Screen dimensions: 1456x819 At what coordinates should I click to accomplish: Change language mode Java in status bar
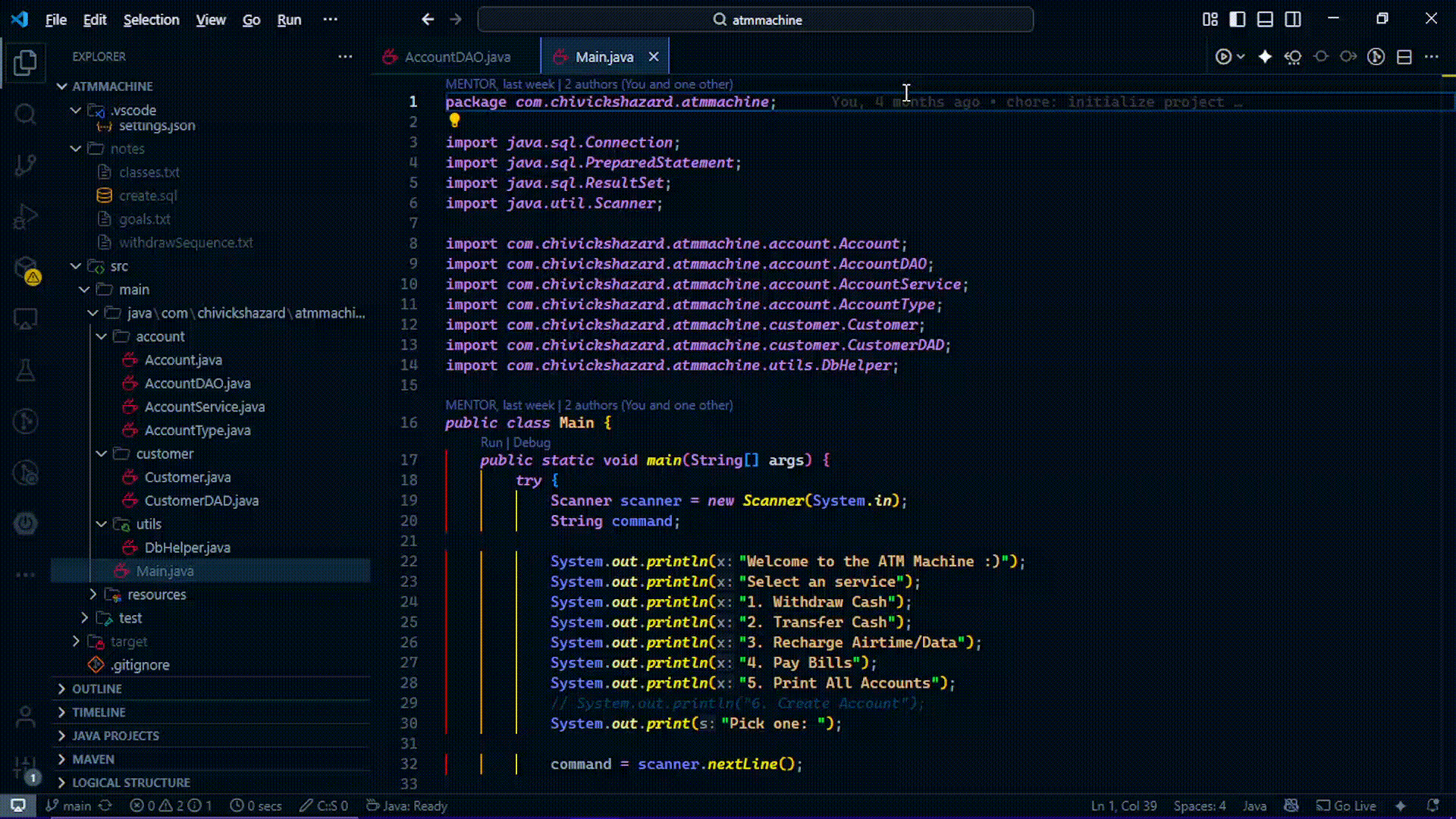click(1254, 806)
